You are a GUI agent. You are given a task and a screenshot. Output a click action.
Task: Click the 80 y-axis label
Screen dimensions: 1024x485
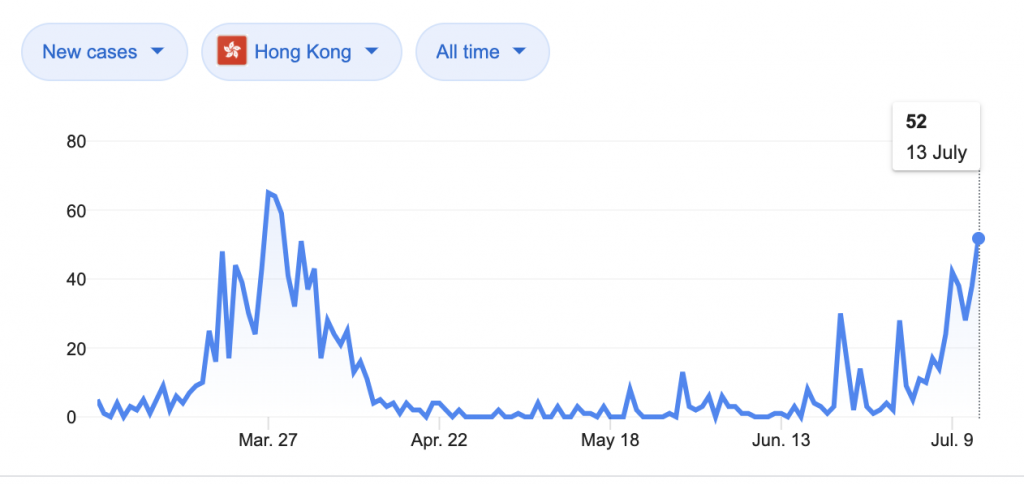coord(76,142)
